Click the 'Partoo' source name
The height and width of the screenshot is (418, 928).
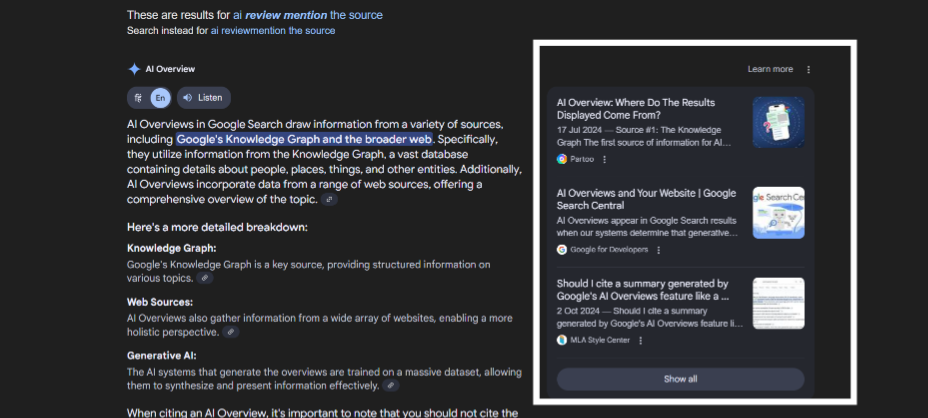click(x=582, y=159)
